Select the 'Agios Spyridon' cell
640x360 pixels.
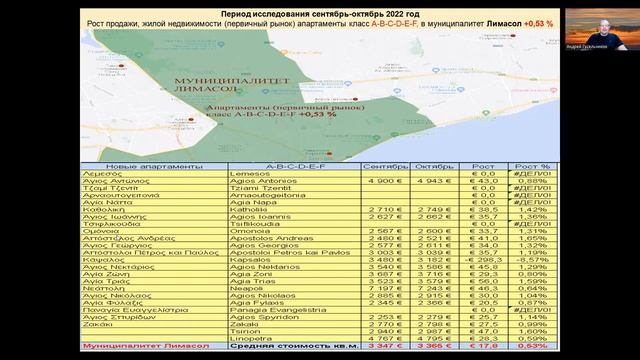point(295,317)
